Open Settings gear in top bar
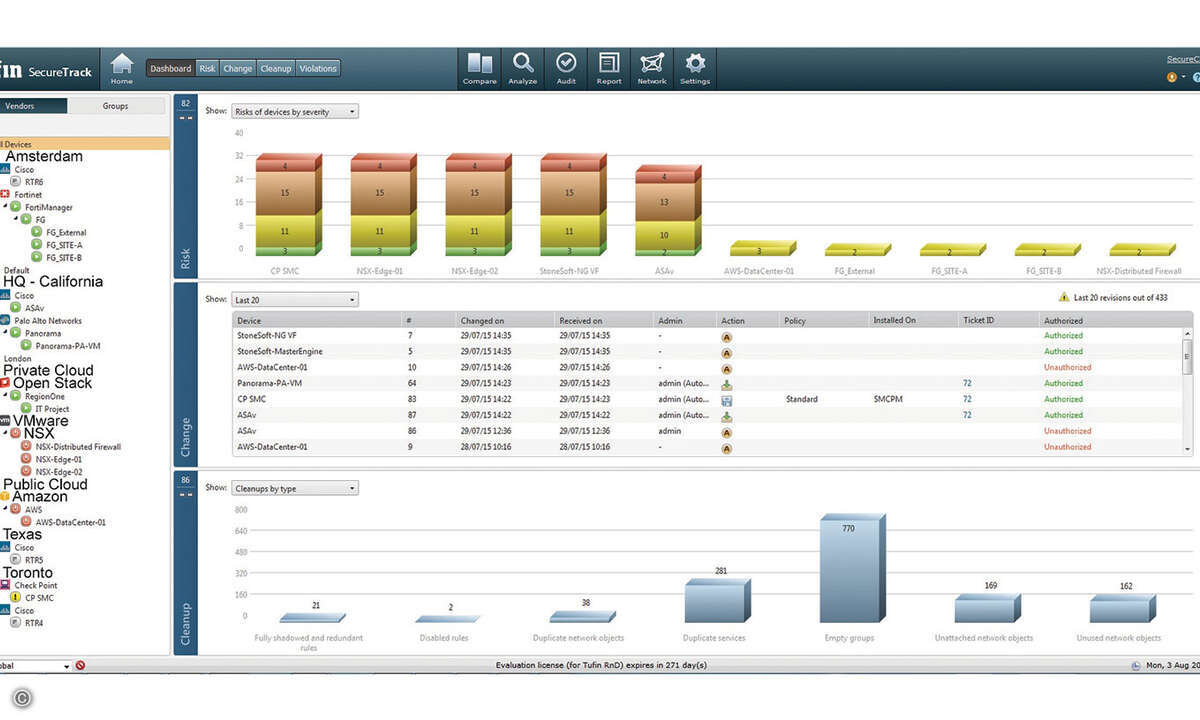1200x720 pixels. click(695, 68)
